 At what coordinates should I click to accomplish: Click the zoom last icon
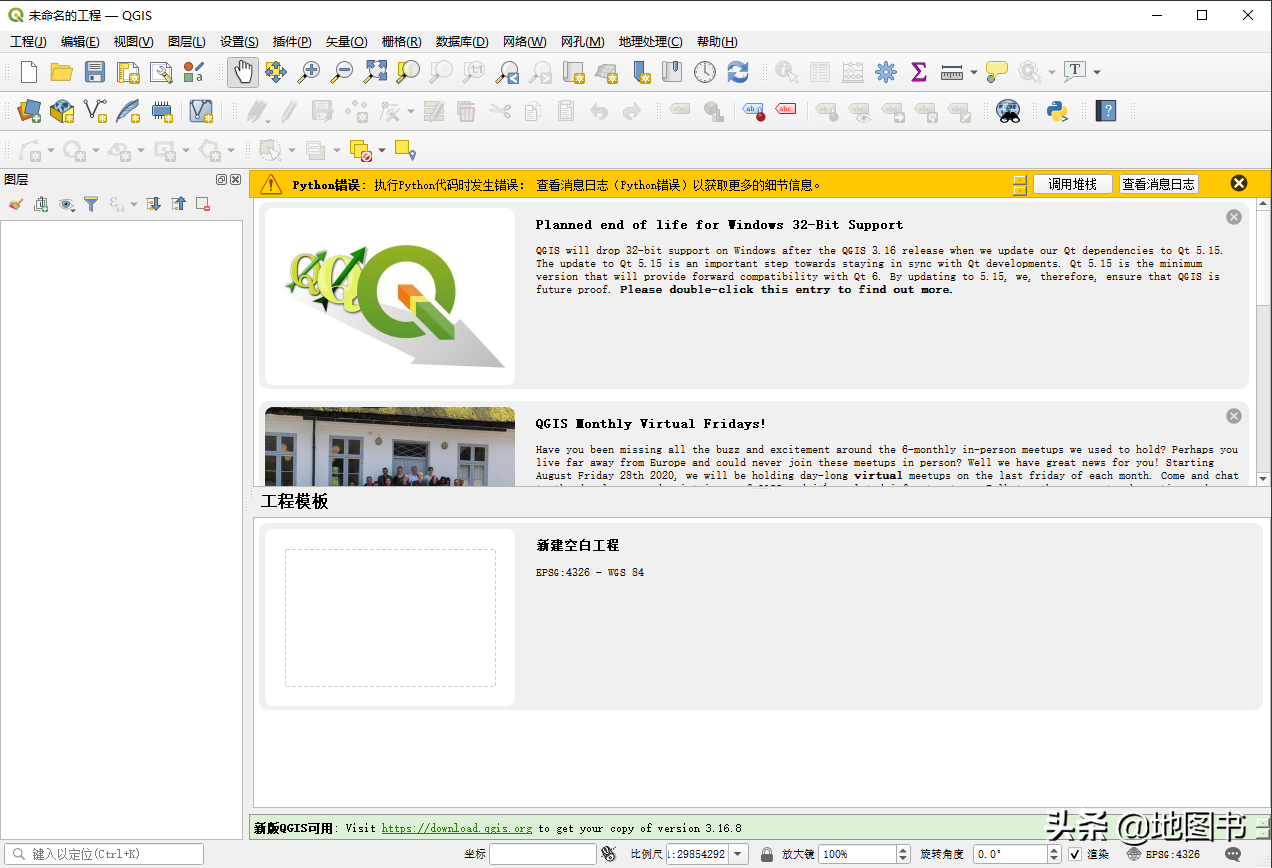click(x=508, y=72)
